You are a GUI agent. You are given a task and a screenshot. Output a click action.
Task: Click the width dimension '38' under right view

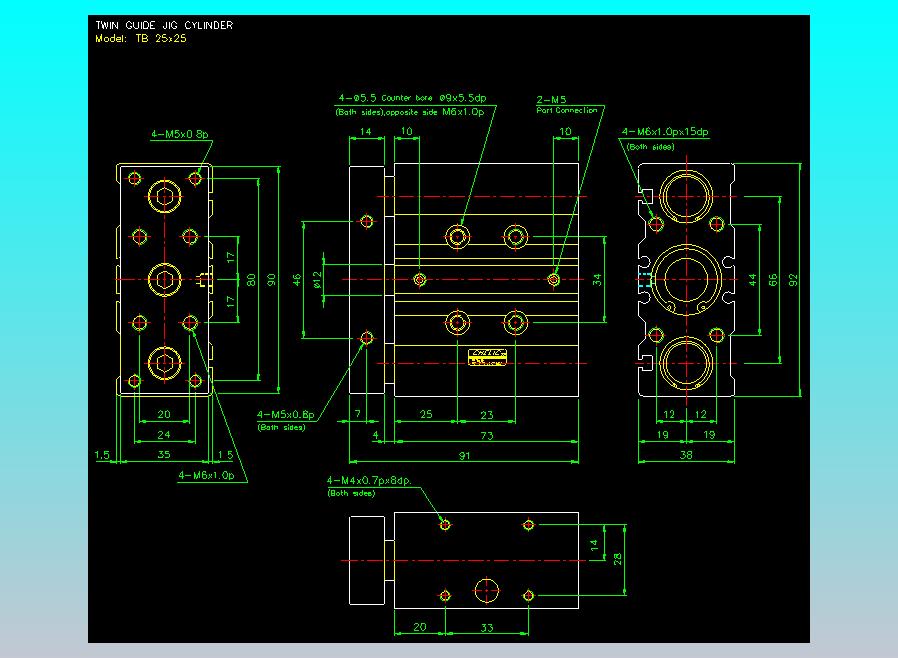[x=686, y=456]
